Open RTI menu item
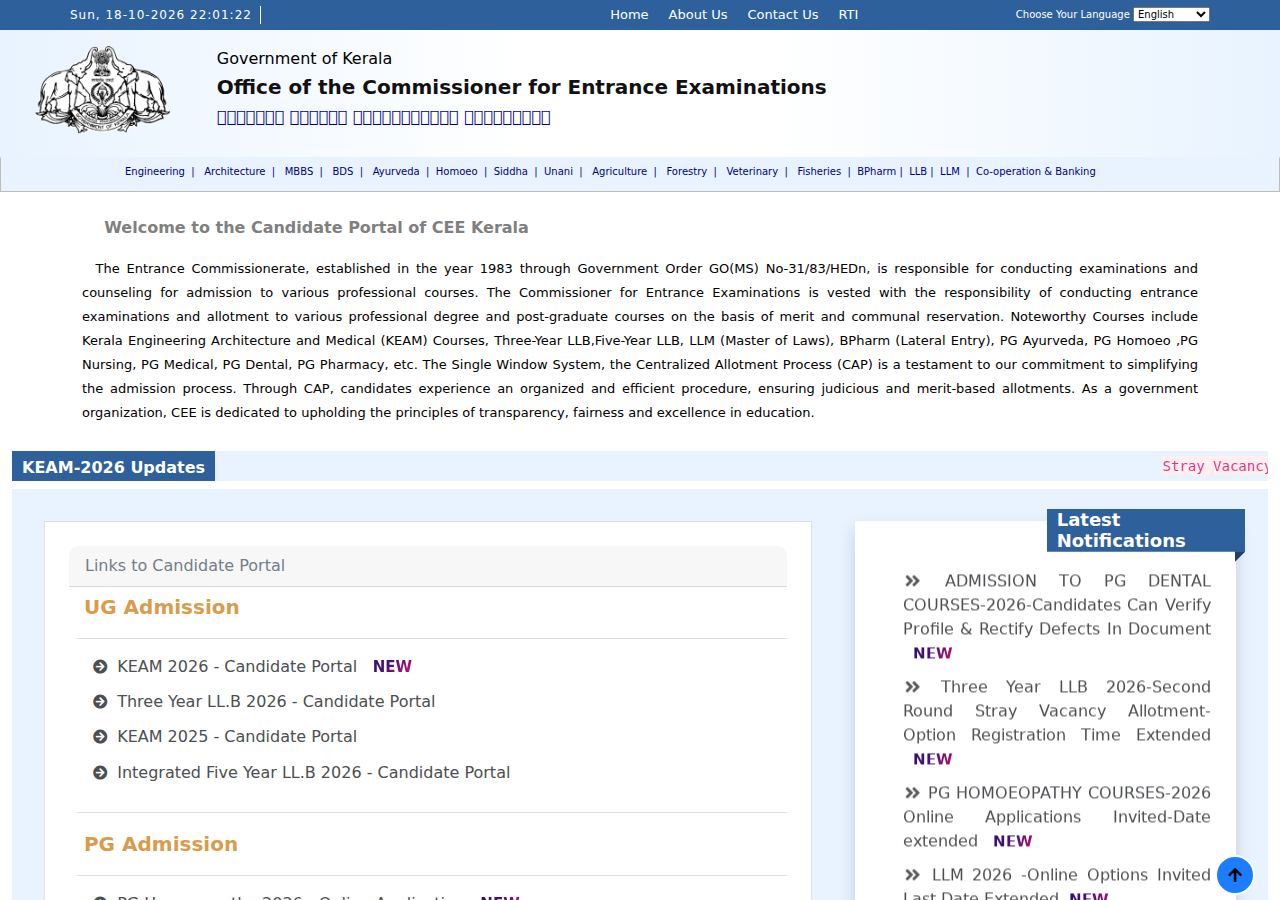The image size is (1280, 900). coord(848,14)
